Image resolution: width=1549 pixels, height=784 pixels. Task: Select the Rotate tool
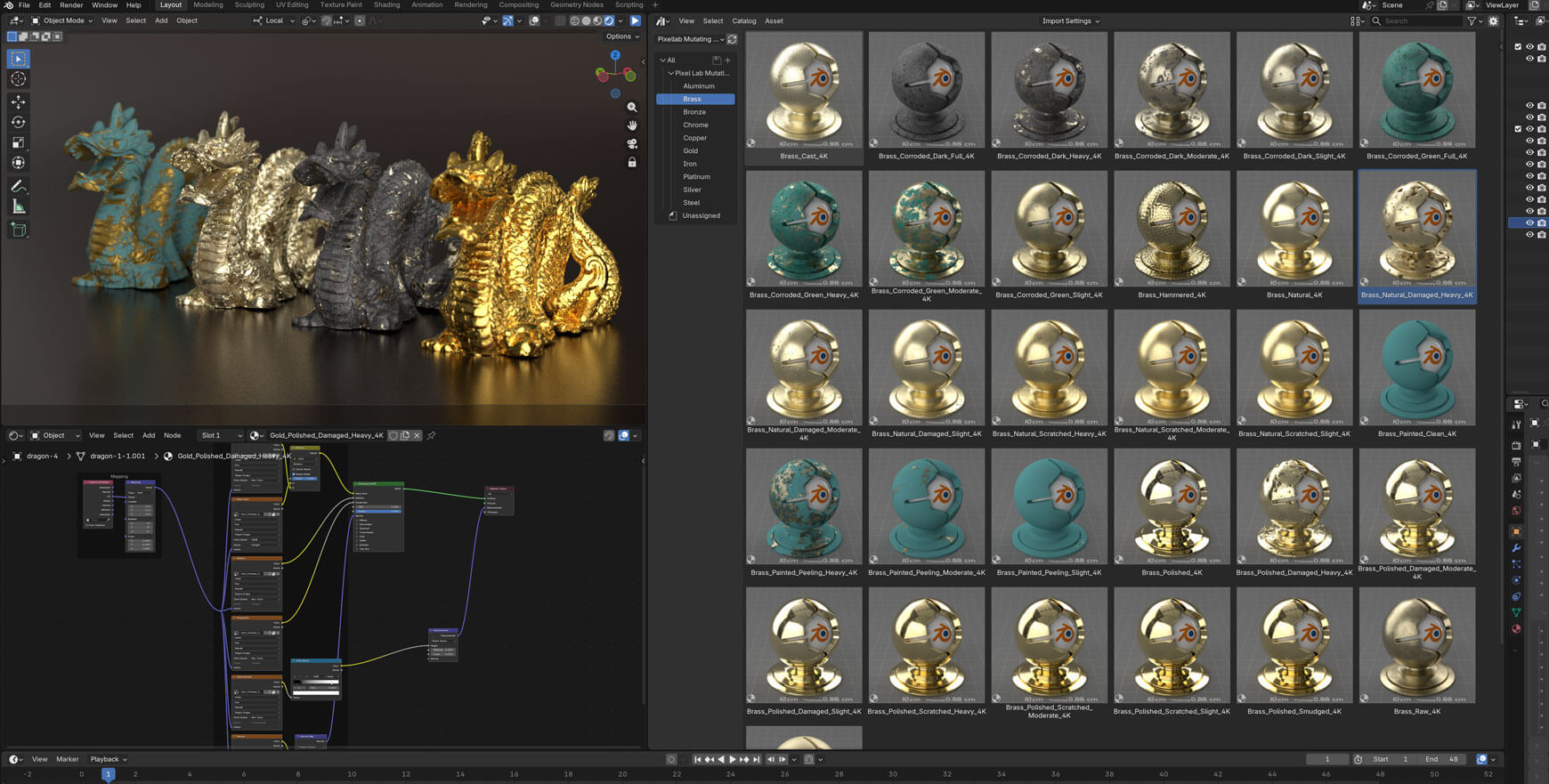point(18,122)
